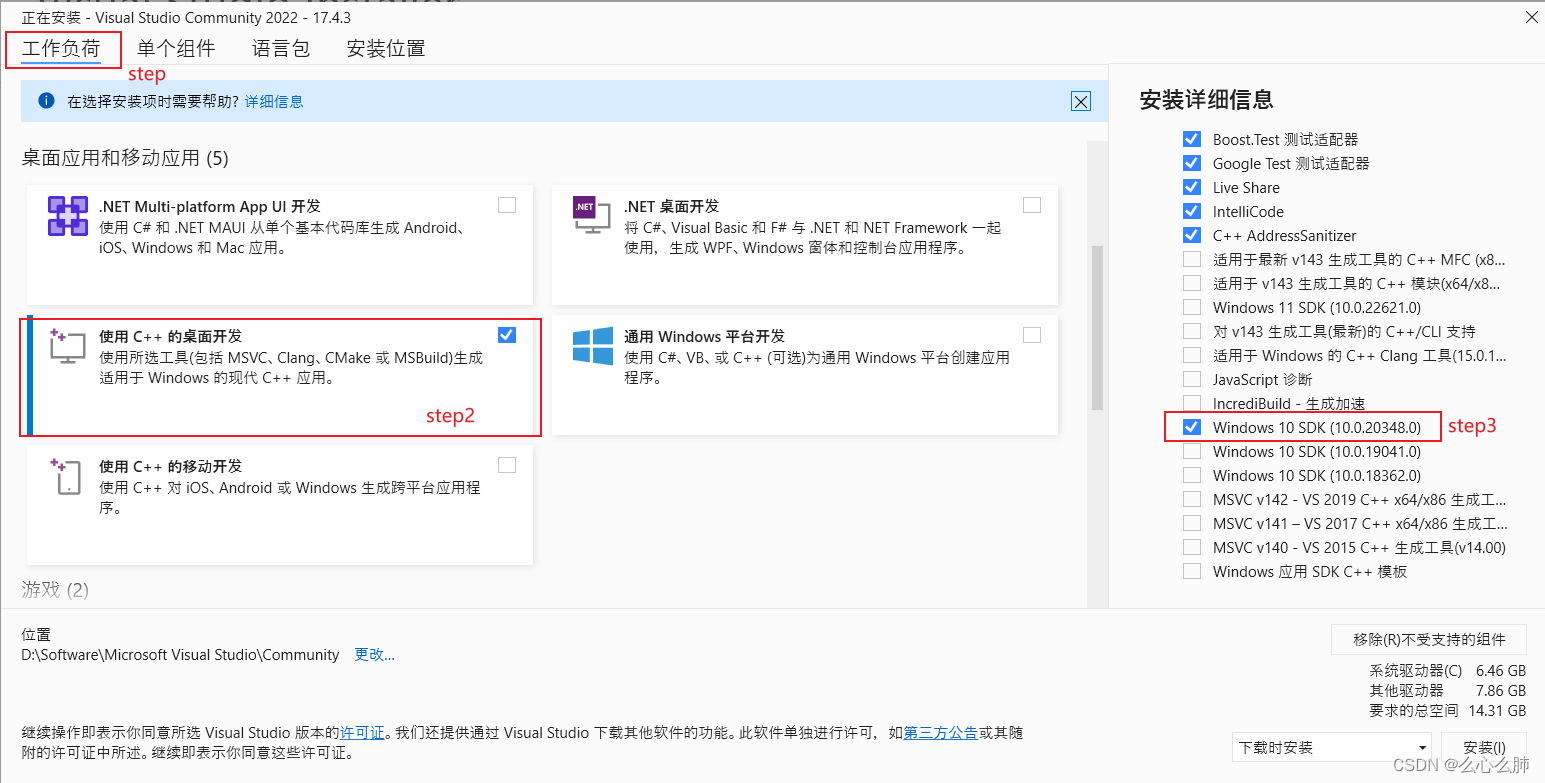Check MSVC v142 - VS 2019 build tools
The width and height of the screenshot is (1545, 783).
coord(1191,499)
